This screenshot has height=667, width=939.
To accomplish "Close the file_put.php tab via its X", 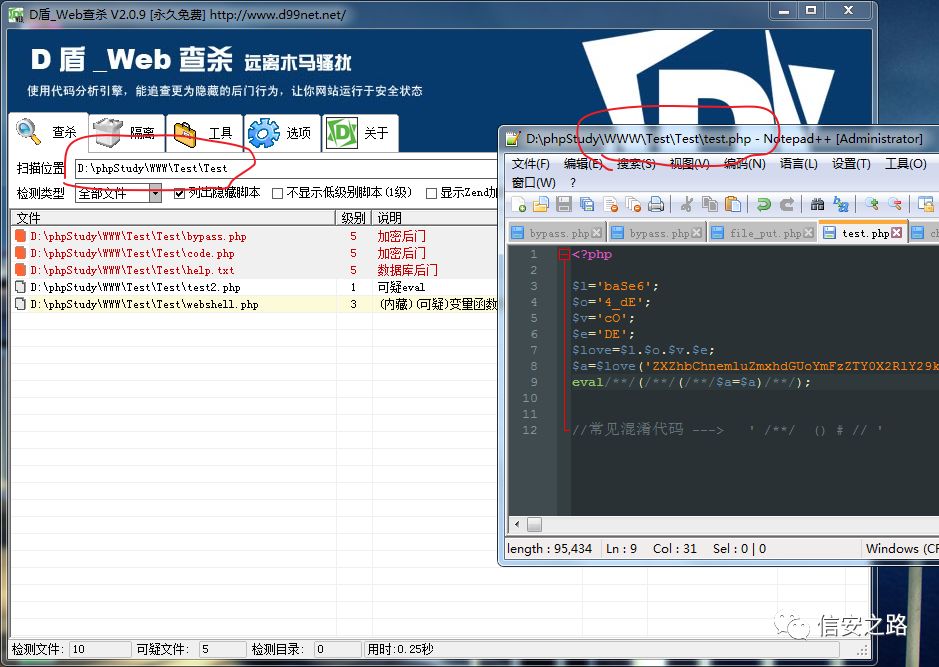I will [x=808, y=233].
